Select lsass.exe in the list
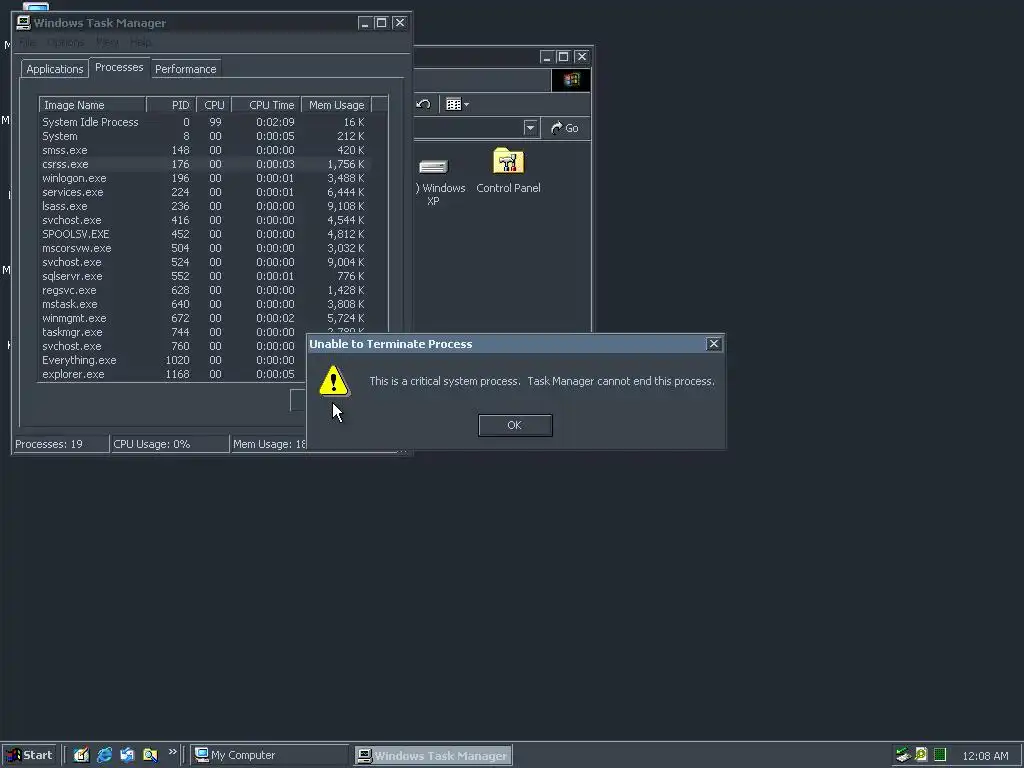 pos(204,206)
